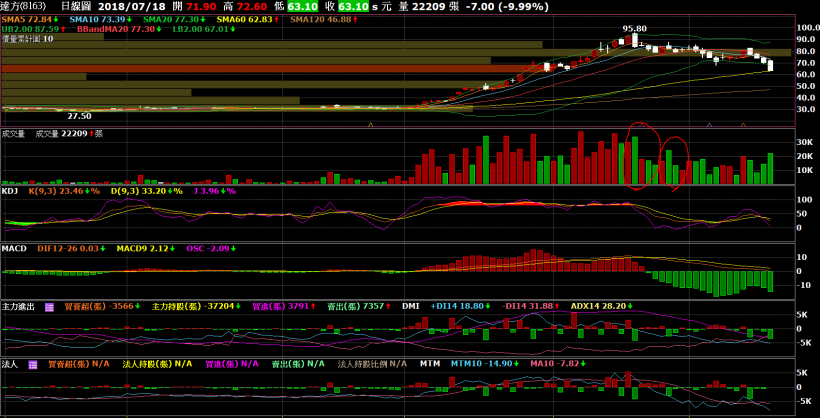820x418 pixels.
Task: Click the 價量累計圖 10 label
Action: pyautogui.click(x=27, y=39)
